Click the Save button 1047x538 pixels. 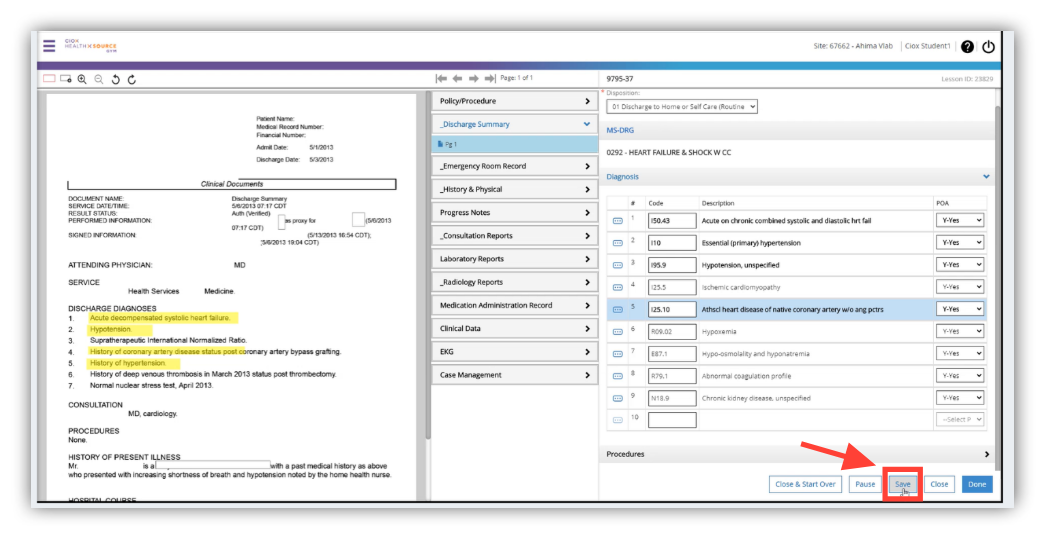903,484
